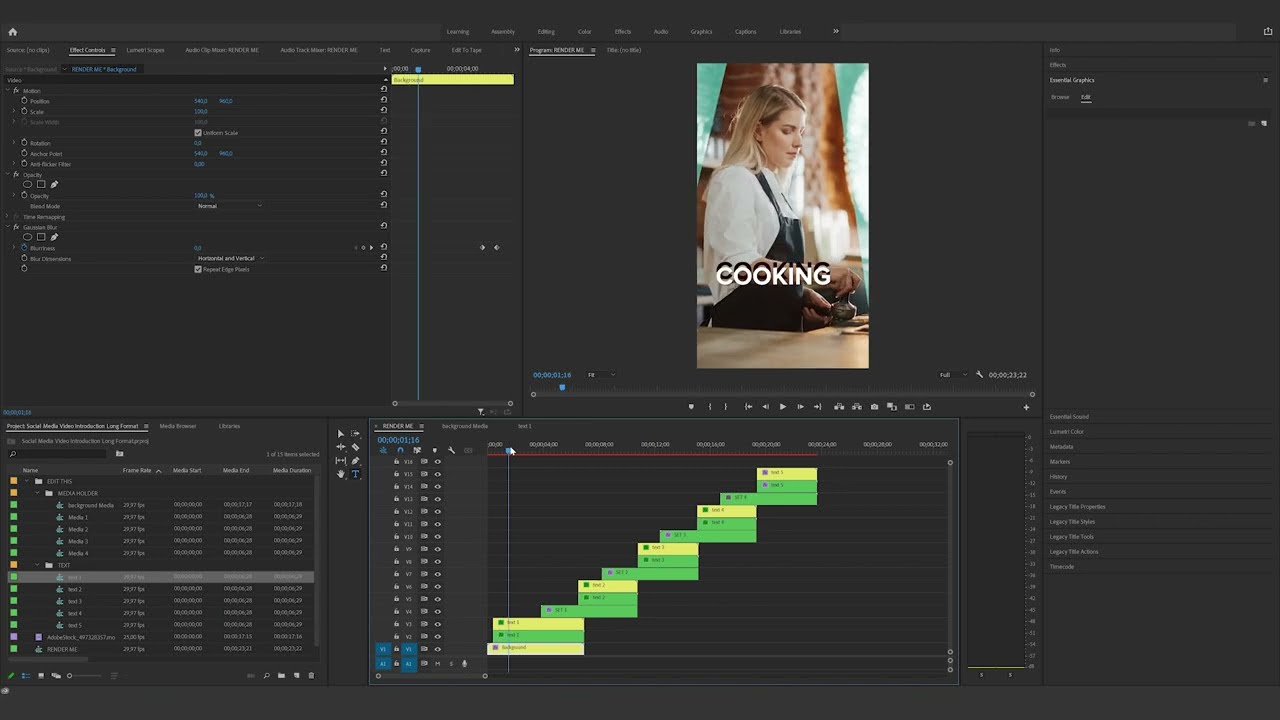Switch Project panel to Icon View
Image resolution: width=1280 pixels, height=720 pixels.
pyautogui.click(x=41, y=675)
